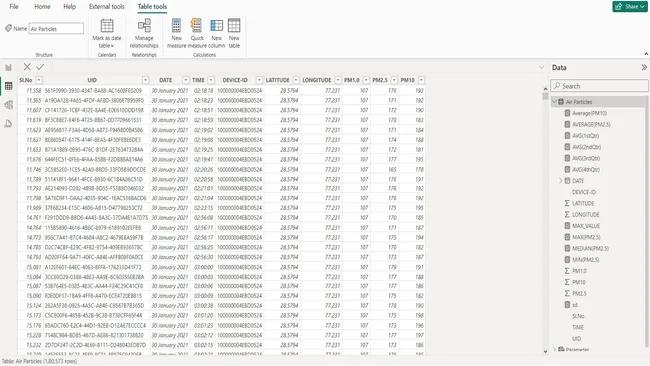Click the row with Sl.No 11,558

pyautogui.click(x=221, y=90)
